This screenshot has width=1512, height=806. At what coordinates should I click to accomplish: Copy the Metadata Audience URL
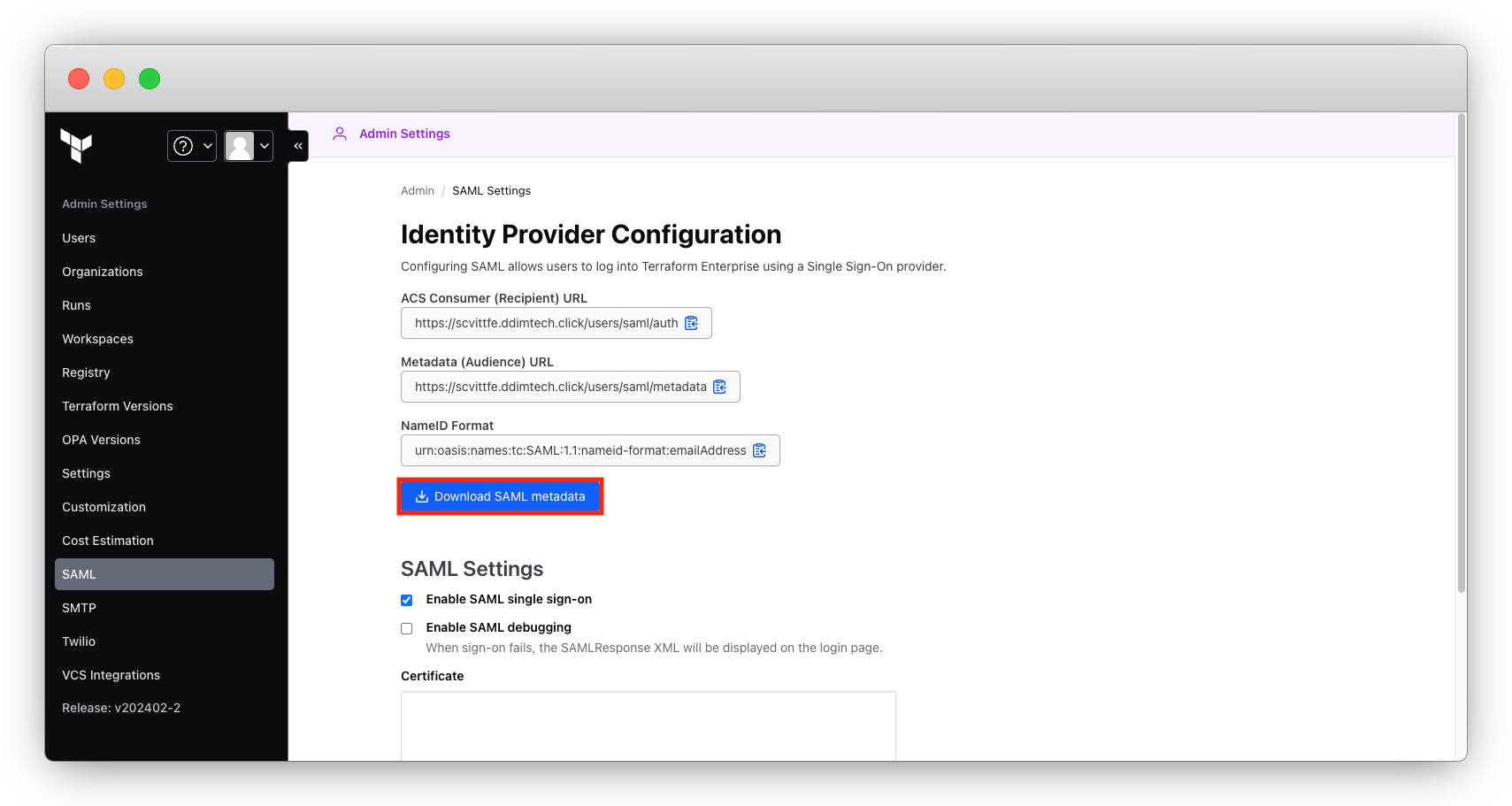[x=720, y=387]
